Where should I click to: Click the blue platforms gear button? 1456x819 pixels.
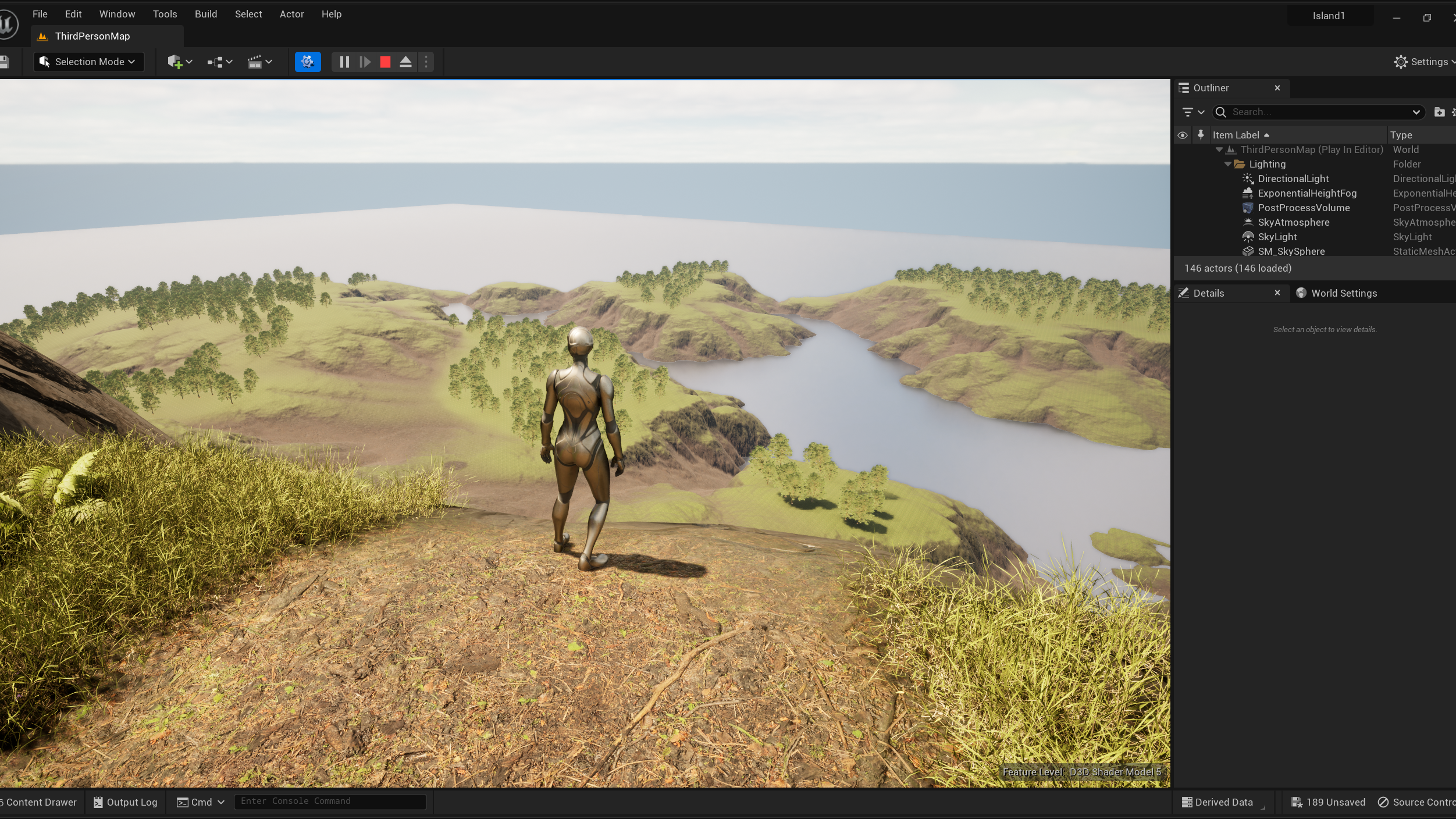point(308,62)
